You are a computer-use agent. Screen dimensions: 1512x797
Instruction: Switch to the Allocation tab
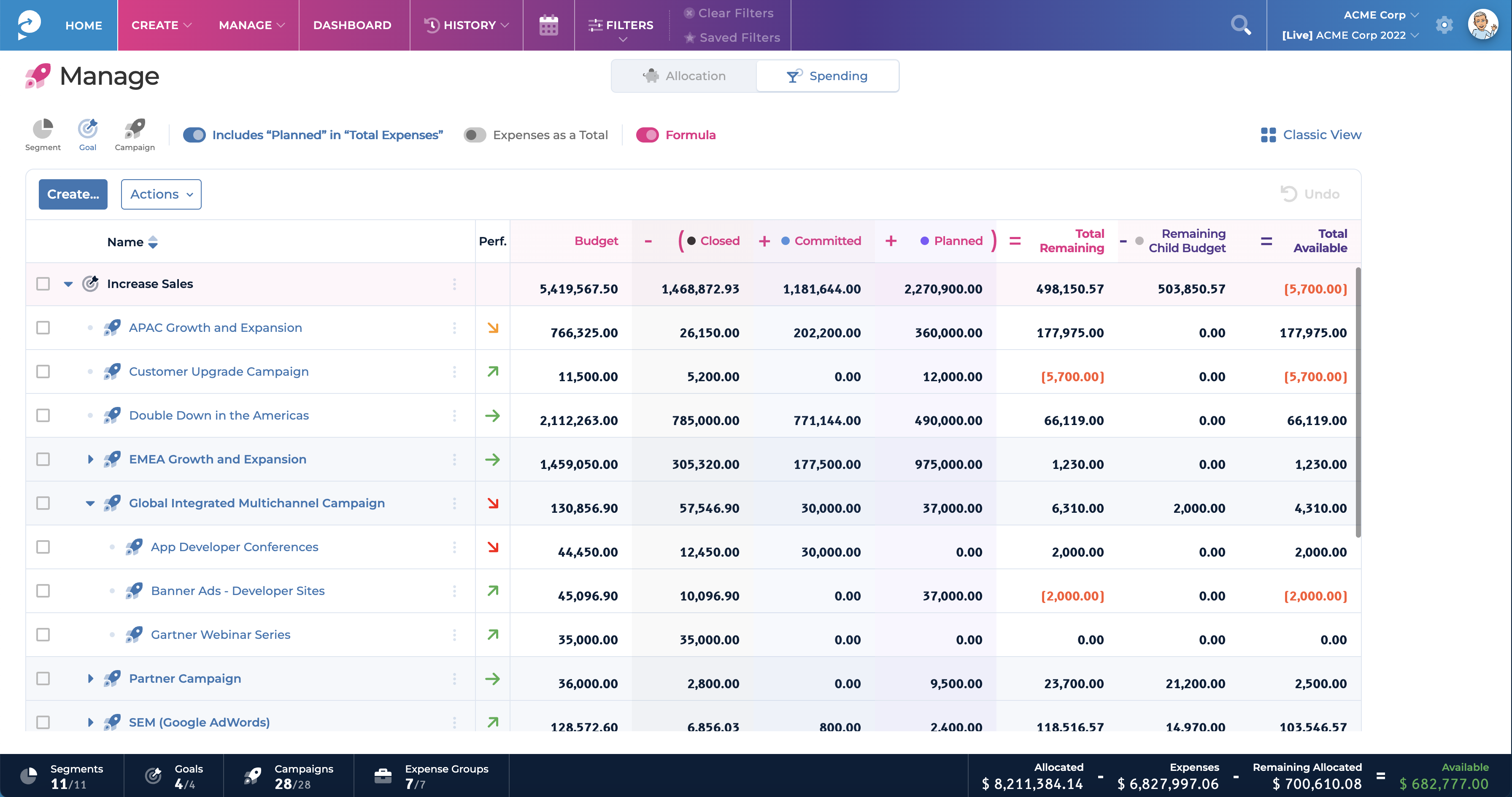point(684,76)
